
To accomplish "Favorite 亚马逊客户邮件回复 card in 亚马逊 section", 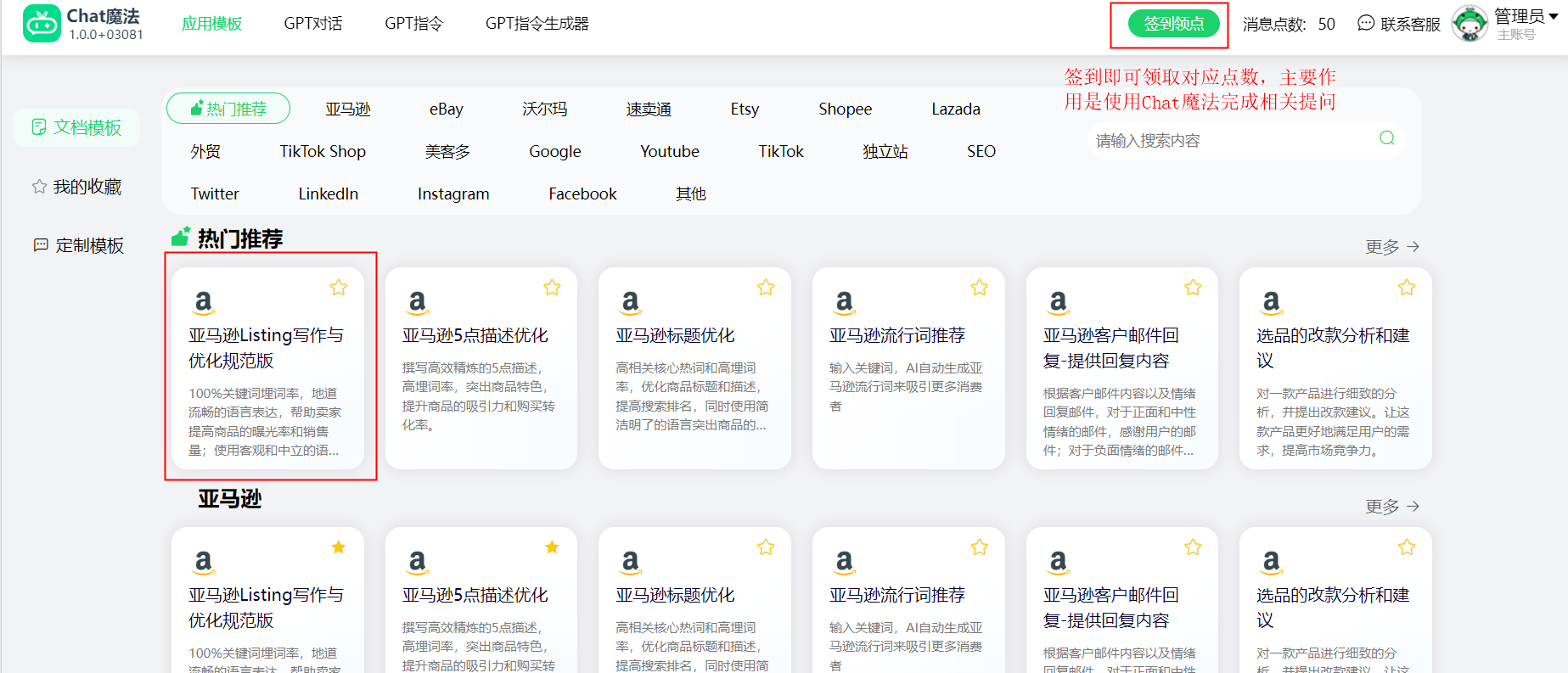I will point(1193,547).
